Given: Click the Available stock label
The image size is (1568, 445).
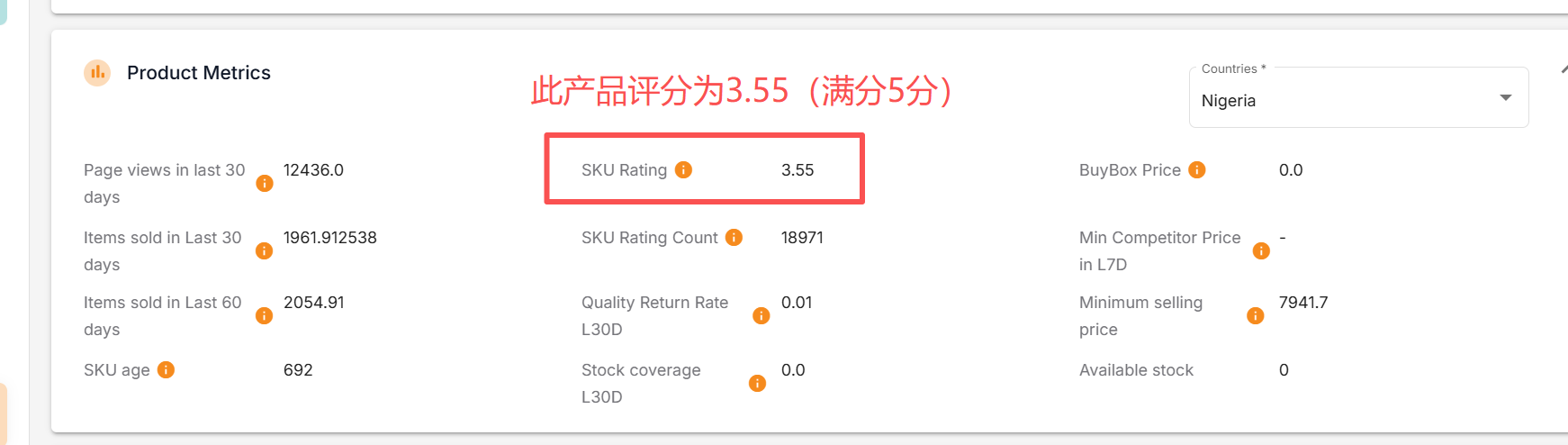Looking at the screenshot, I should 1136,370.
